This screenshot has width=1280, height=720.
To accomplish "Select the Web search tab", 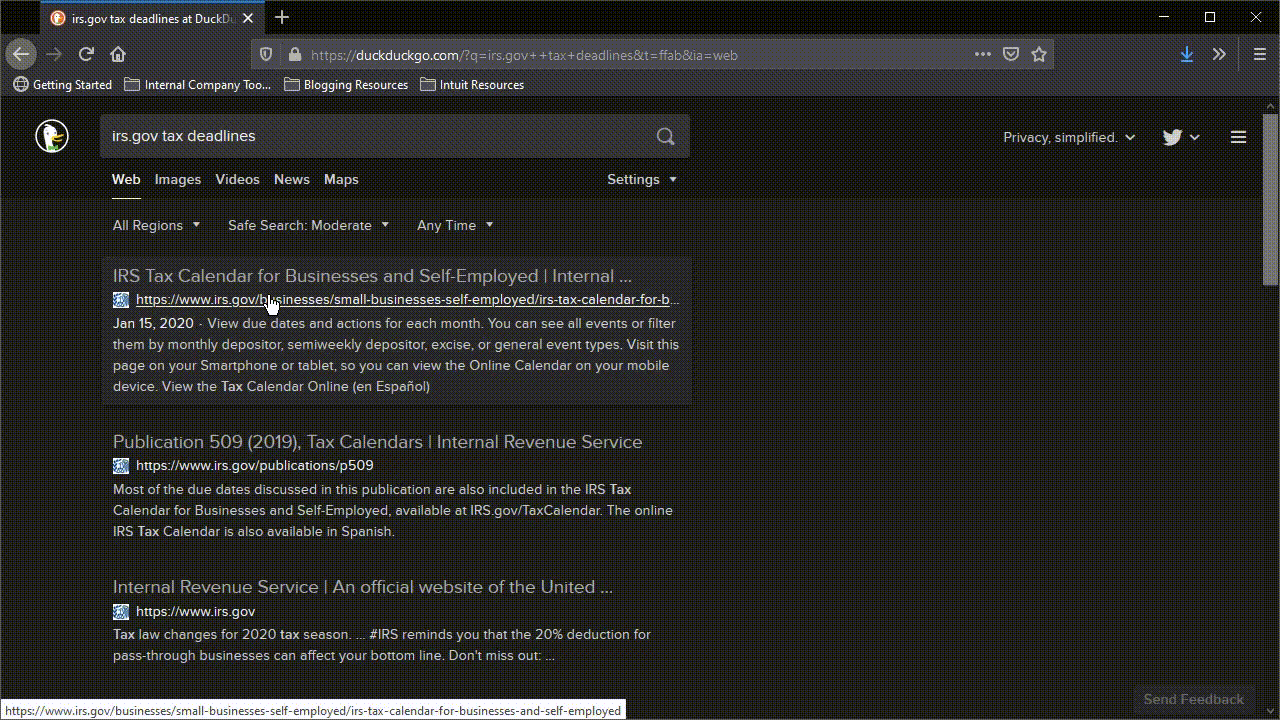I will click(126, 179).
